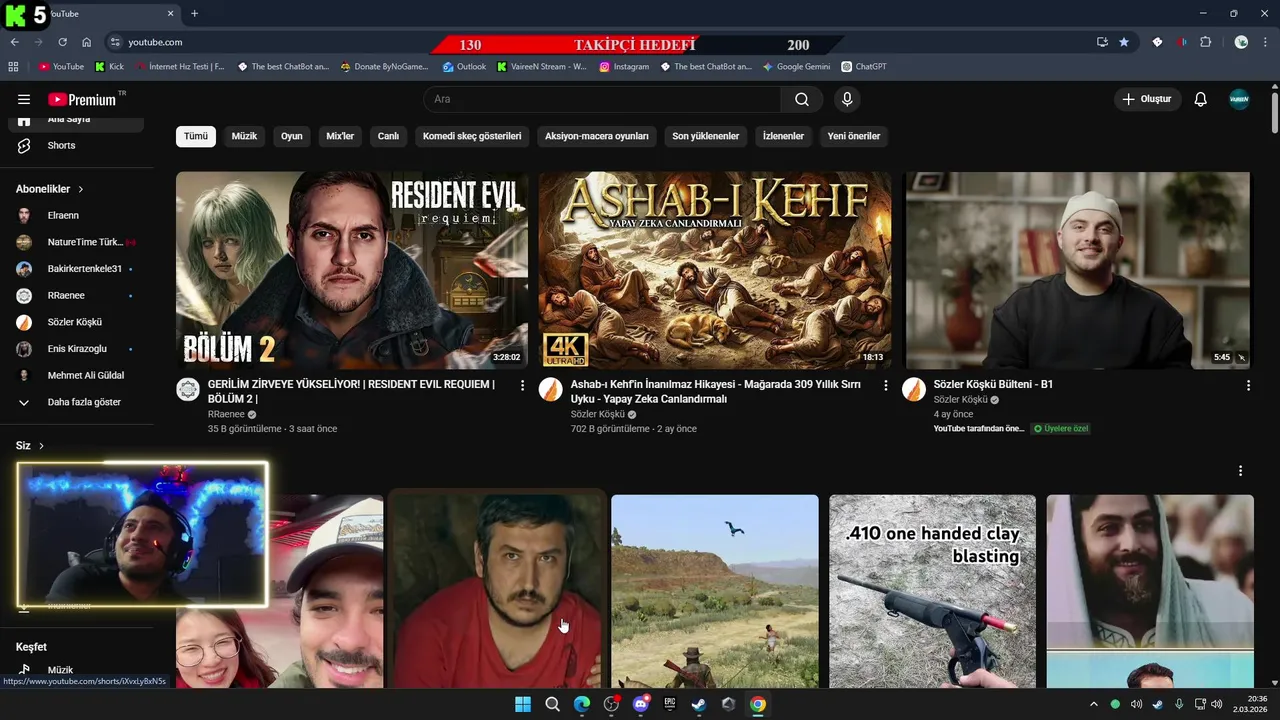Open .410 one handed clay blasting short
Viewport: 1280px width, 720px height.
point(932,591)
